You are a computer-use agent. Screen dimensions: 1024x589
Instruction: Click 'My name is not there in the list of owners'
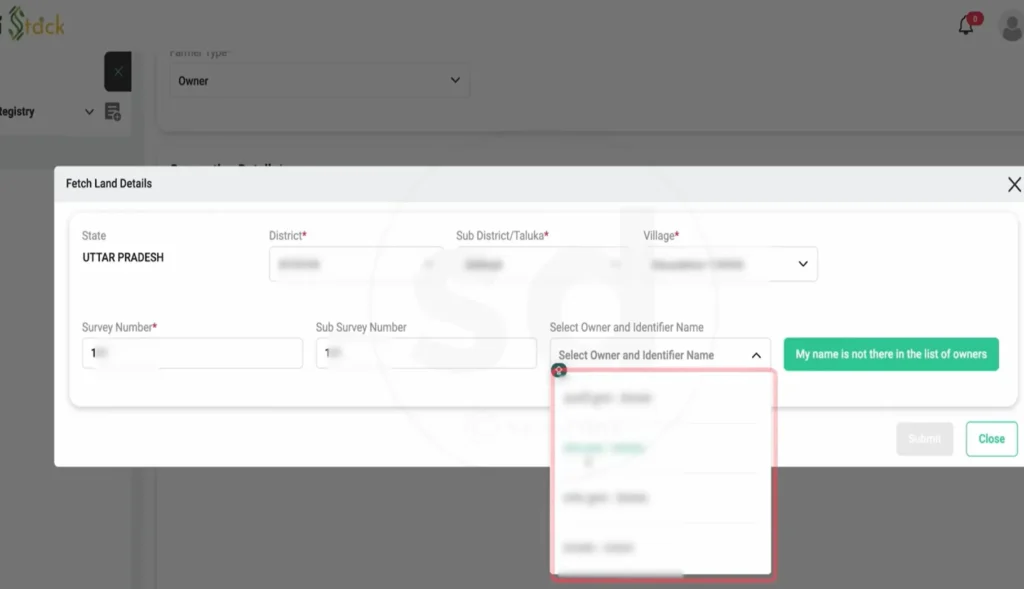tap(891, 354)
